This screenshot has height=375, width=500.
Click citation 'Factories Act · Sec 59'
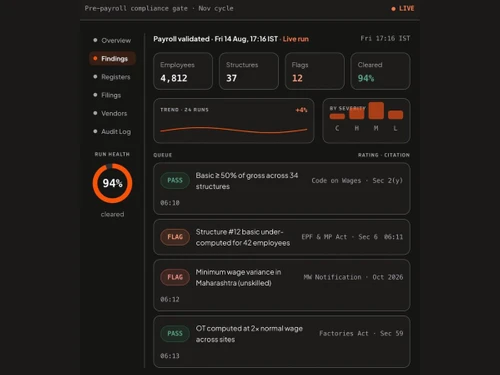(361, 334)
